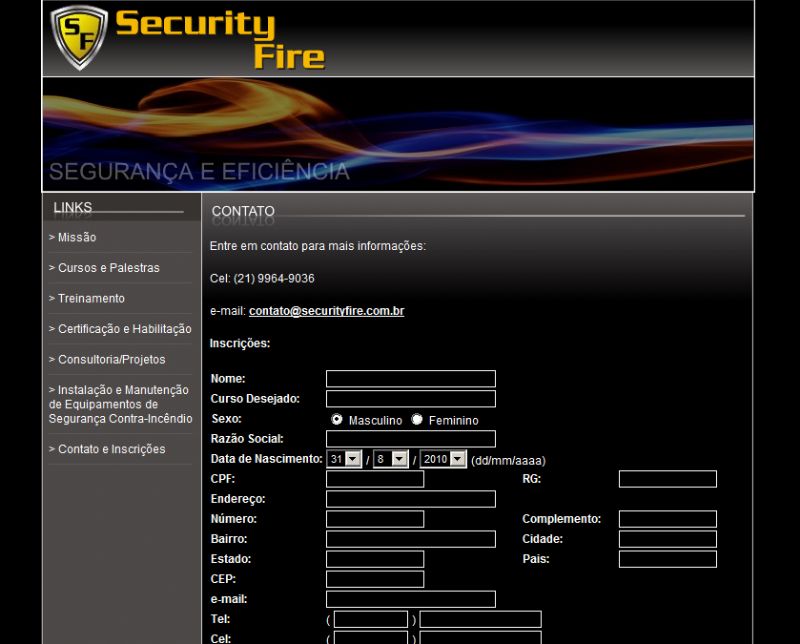Click the (dd/mm/aaaa) format hint
The height and width of the screenshot is (644, 800).
508,461
